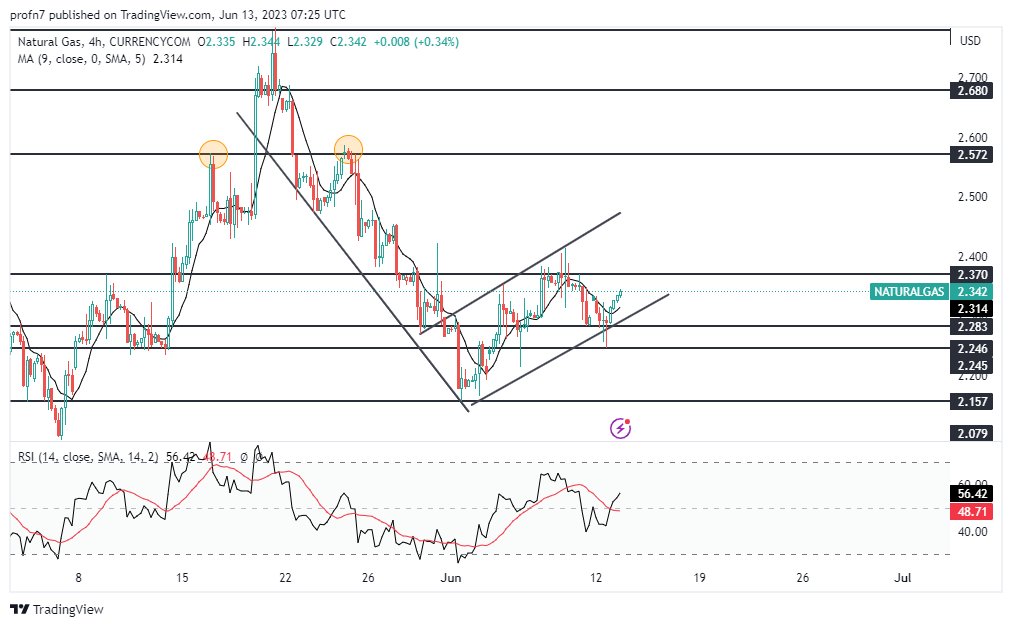This screenshot has width=1012, height=627.
Task: Select the 2.370 price level label
Action: 971,274
